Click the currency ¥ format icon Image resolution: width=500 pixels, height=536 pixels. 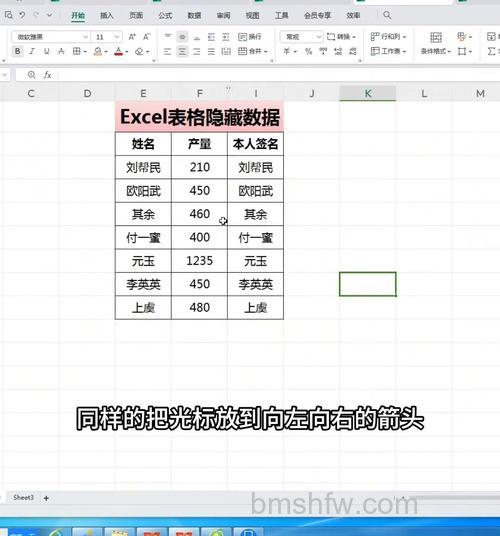click(x=287, y=51)
